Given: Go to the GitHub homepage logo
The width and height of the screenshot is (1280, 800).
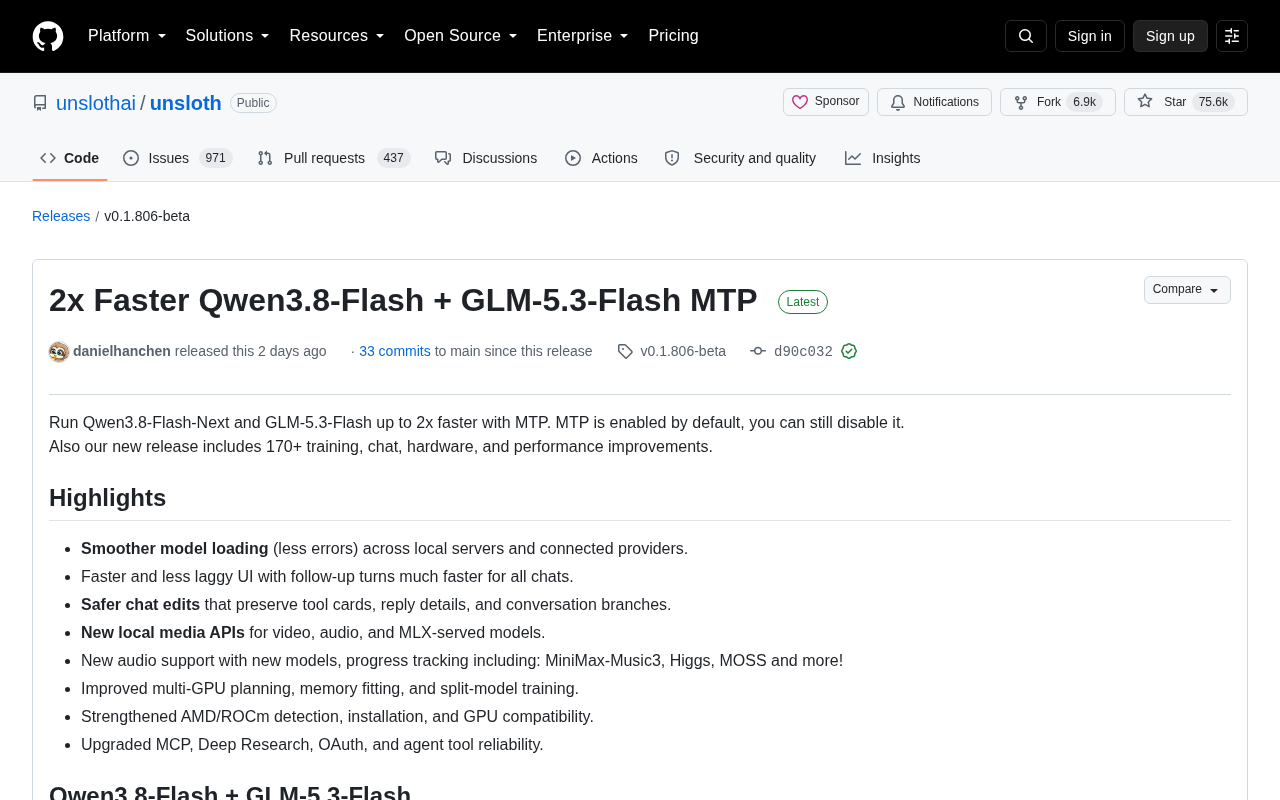Looking at the screenshot, I should click(48, 36).
